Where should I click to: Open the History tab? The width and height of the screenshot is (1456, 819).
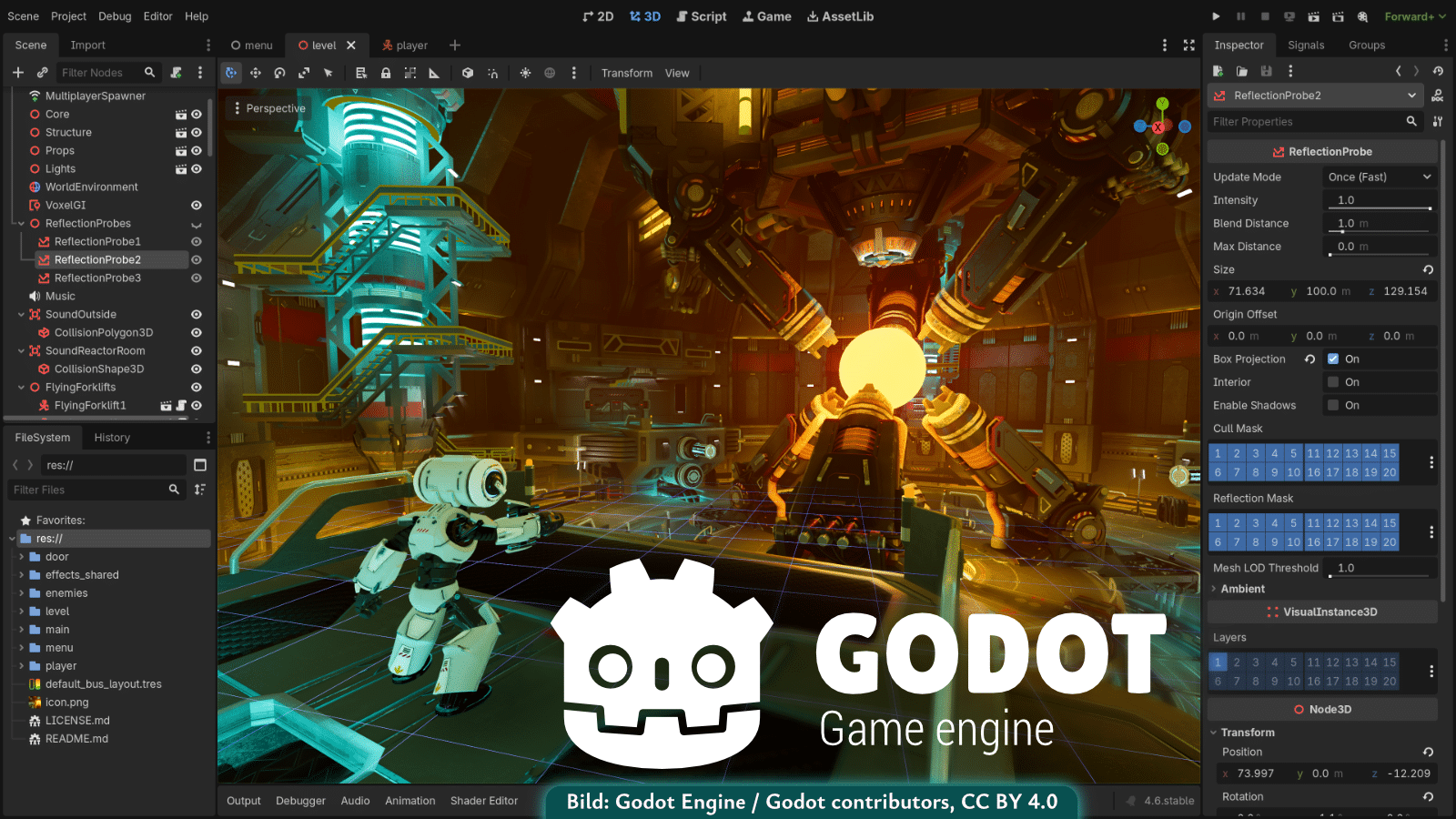(112, 438)
